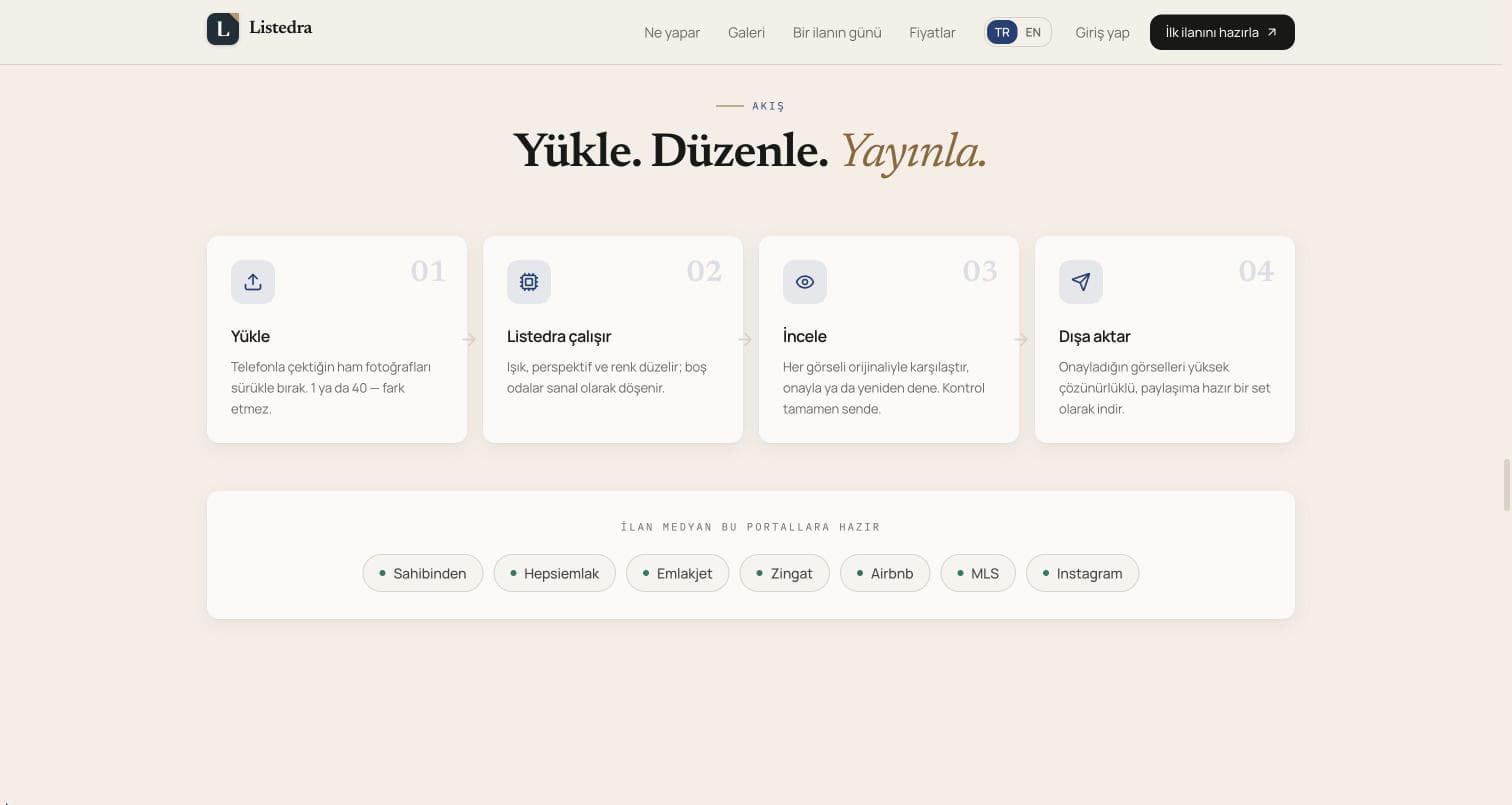Click the eye icon in İncele card
This screenshot has height=805, width=1512.
pos(805,282)
